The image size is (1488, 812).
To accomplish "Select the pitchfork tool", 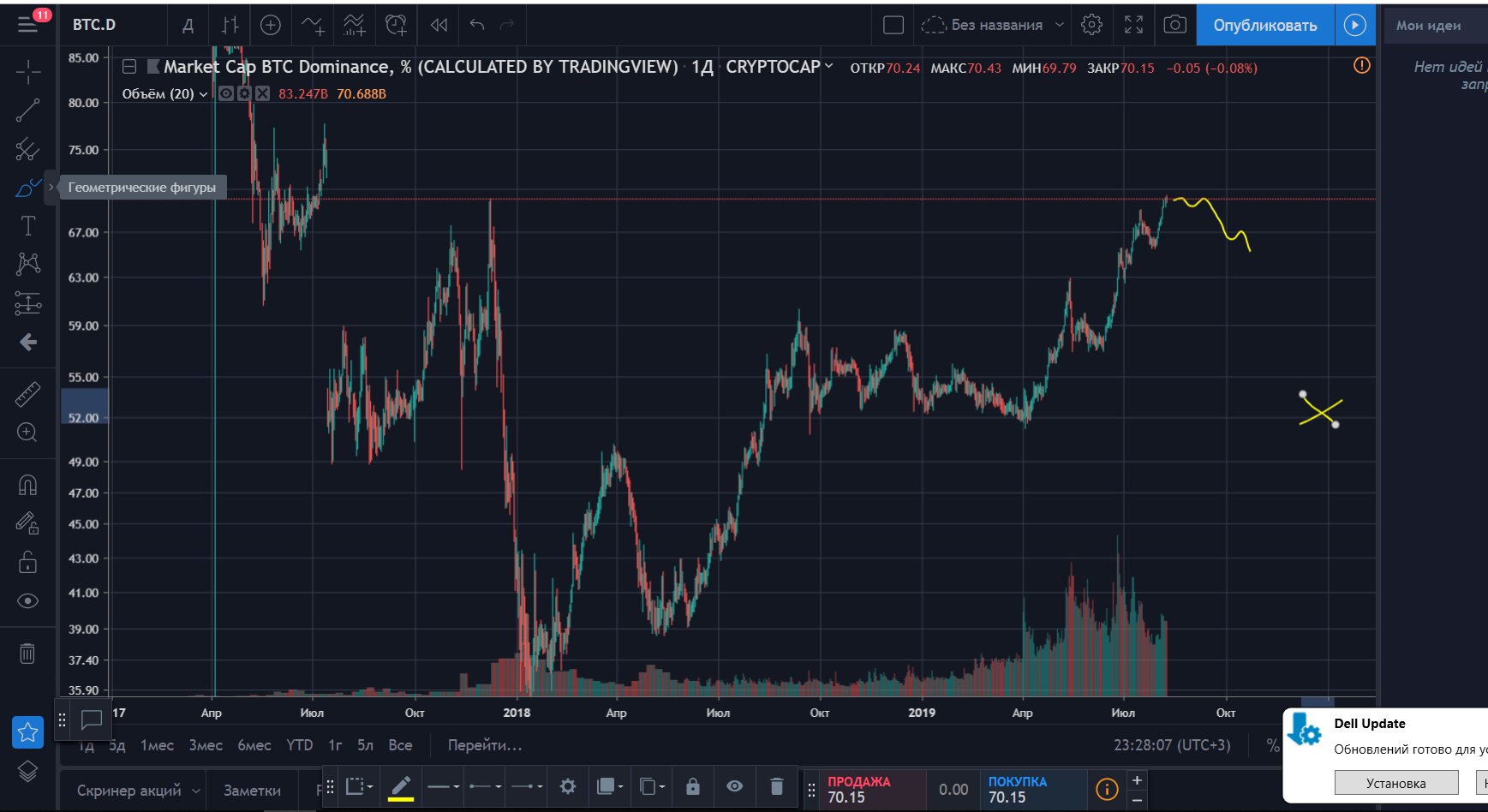I will 28,149.
